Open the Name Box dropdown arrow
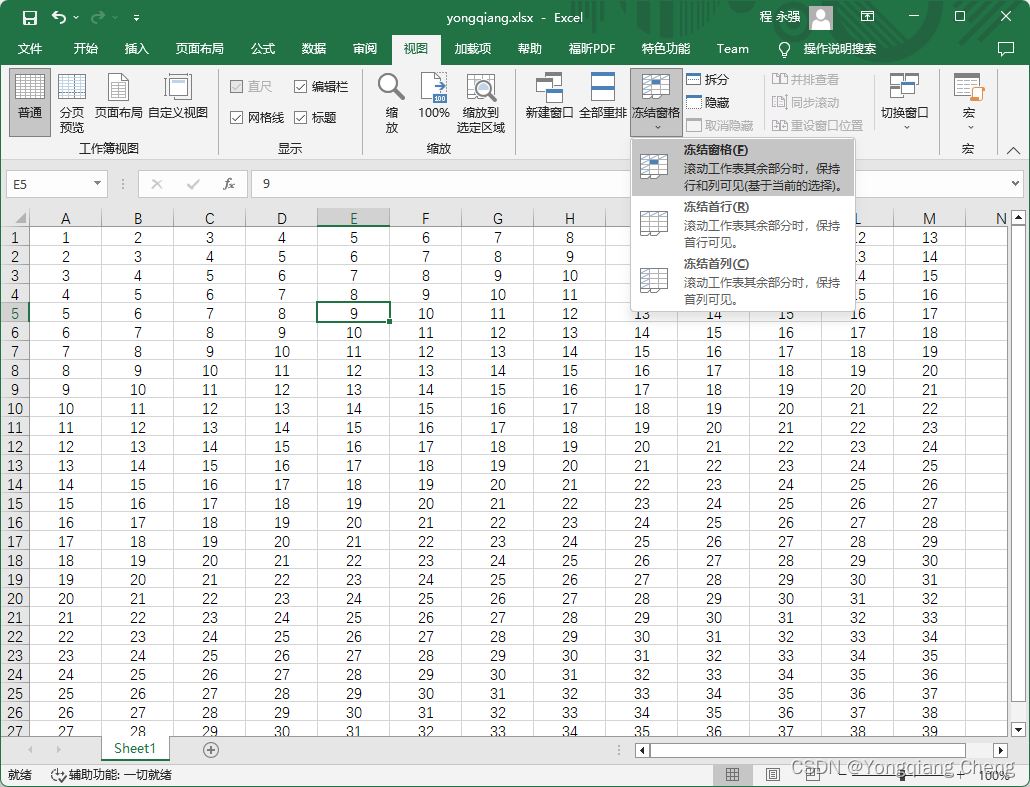 coord(97,183)
